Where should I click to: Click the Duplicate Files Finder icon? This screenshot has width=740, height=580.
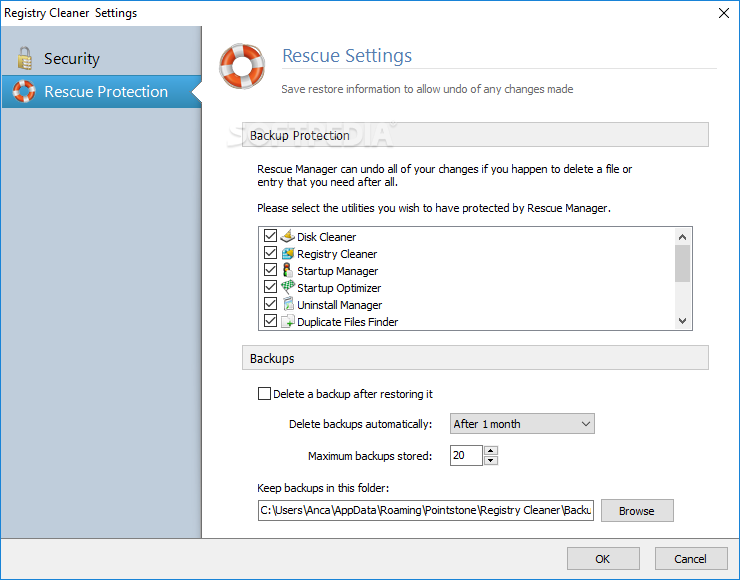pyautogui.click(x=287, y=321)
